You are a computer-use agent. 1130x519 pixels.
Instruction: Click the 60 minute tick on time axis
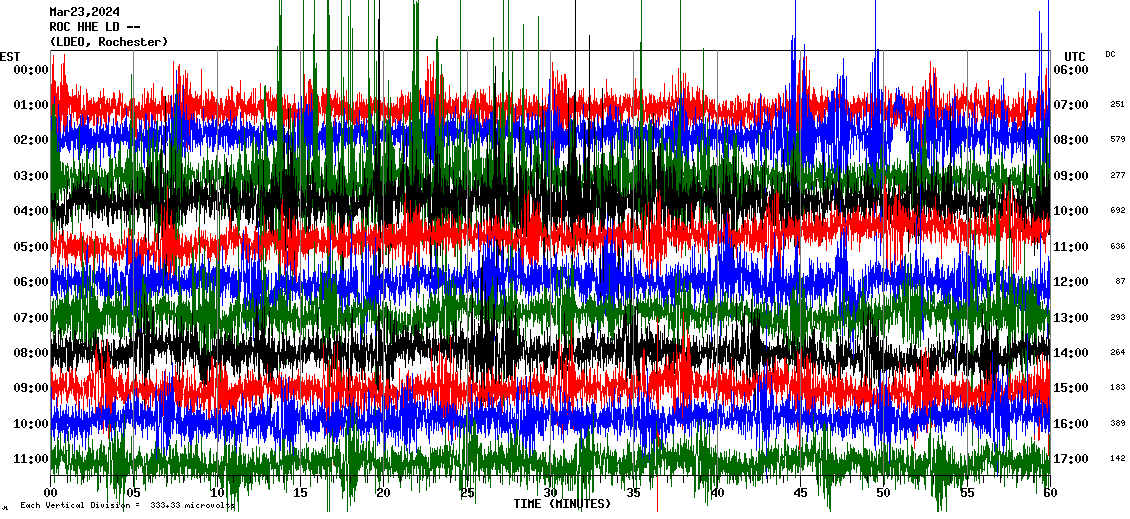coord(1049,493)
